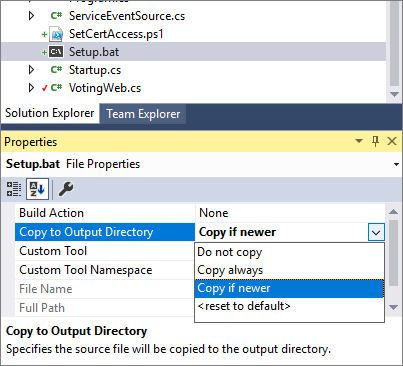Click the C# icon beside Startup.cs

point(56,70)
